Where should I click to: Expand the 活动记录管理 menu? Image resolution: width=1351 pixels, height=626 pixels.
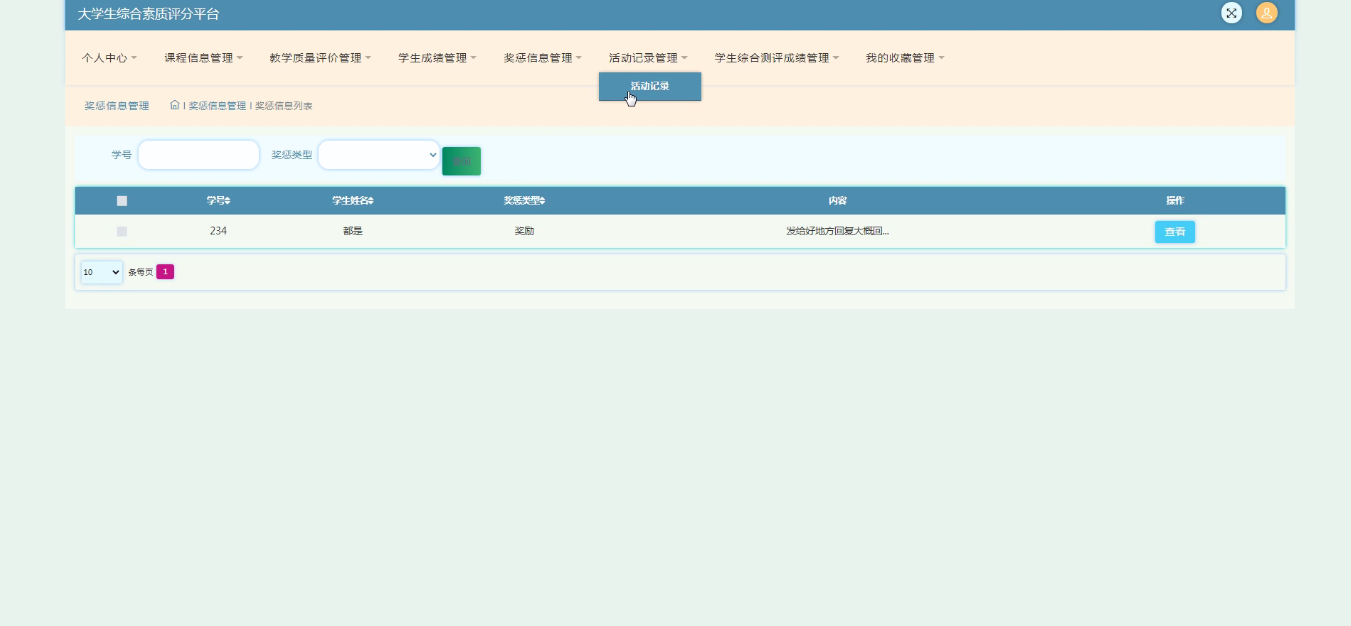pos(648,58)
